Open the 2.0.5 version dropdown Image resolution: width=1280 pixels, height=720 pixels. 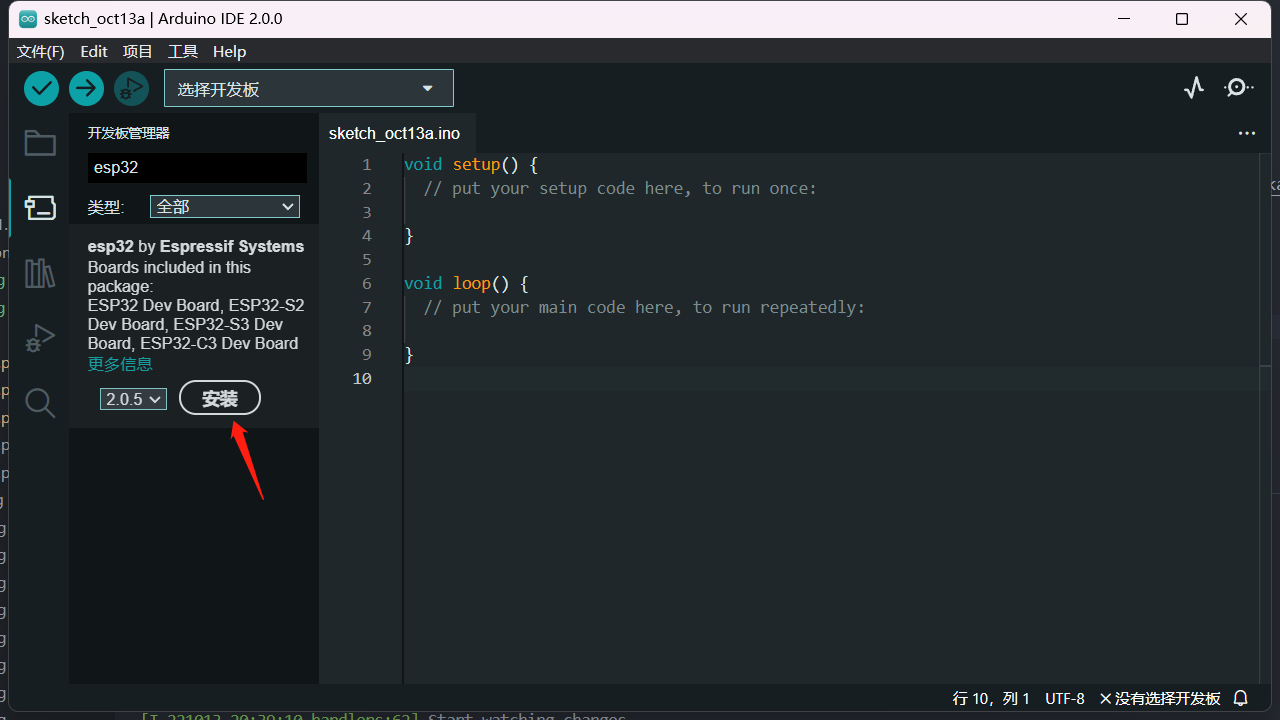(133, 399)
